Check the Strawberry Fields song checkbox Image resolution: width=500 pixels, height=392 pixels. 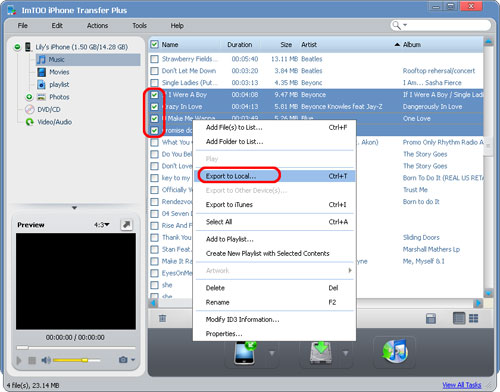click(x=154, y=59)
